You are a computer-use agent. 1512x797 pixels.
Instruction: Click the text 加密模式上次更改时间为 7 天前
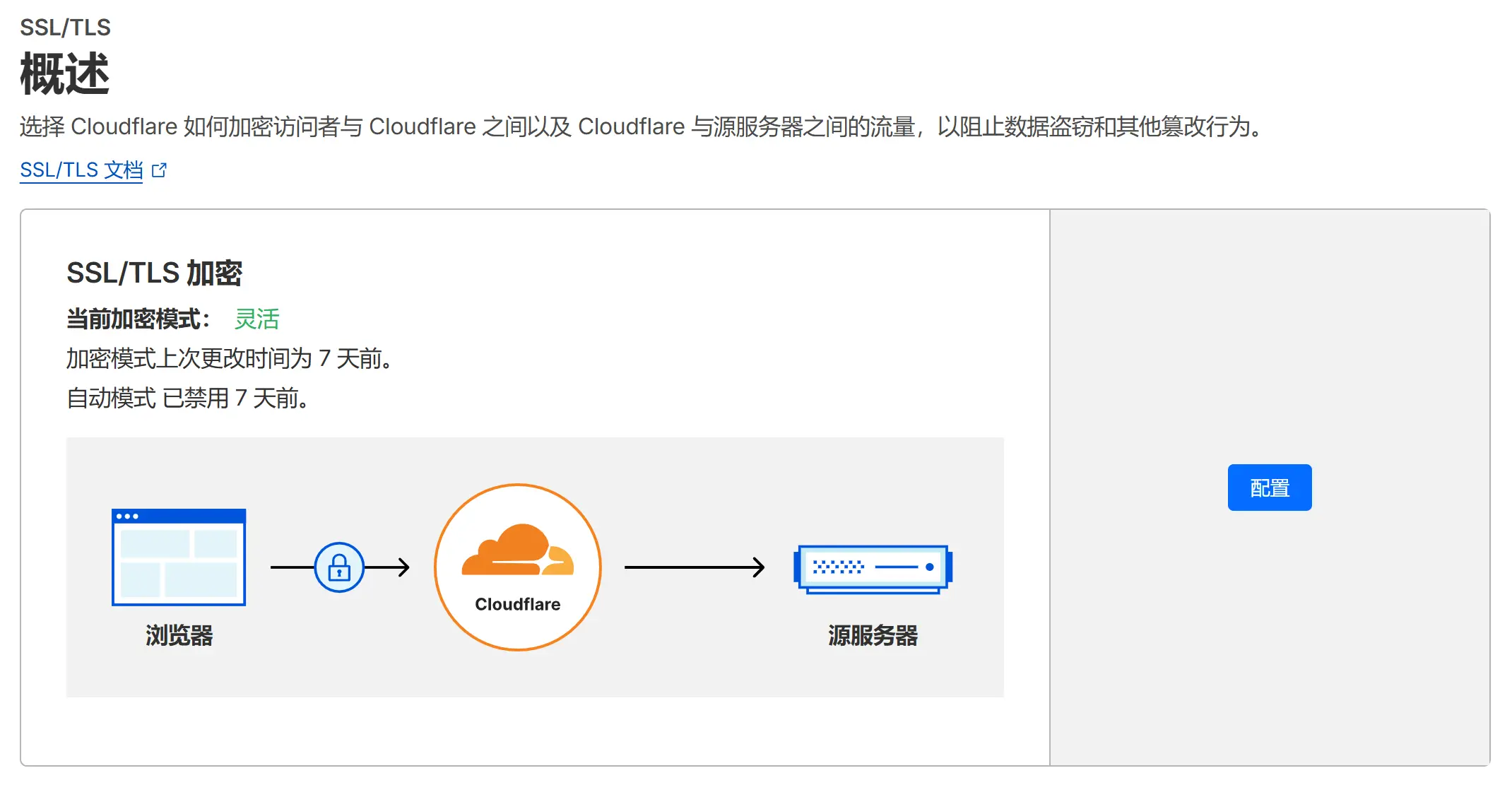coord(230,359)
